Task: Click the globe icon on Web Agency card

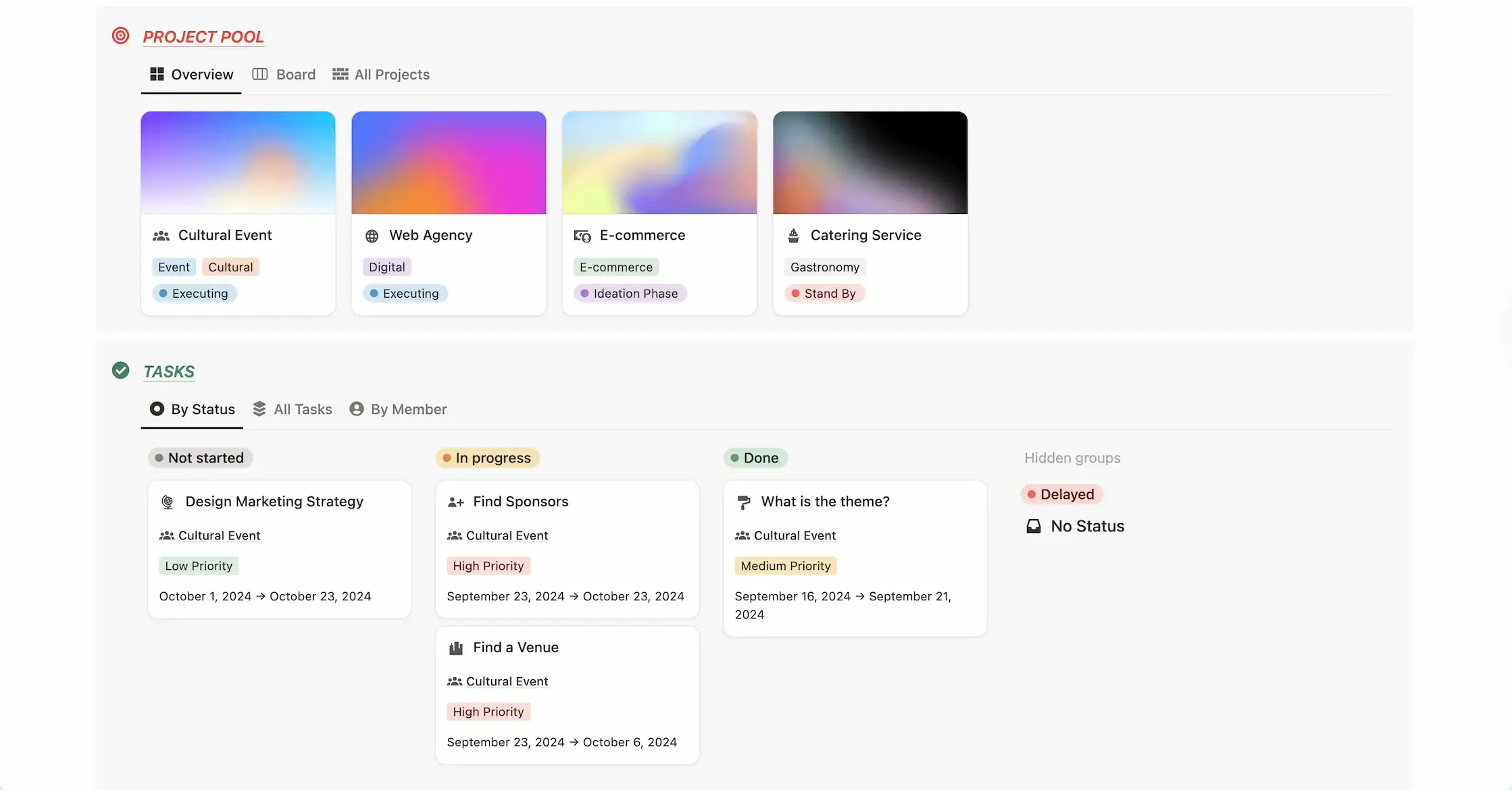Action: click(x=372, y=236)
